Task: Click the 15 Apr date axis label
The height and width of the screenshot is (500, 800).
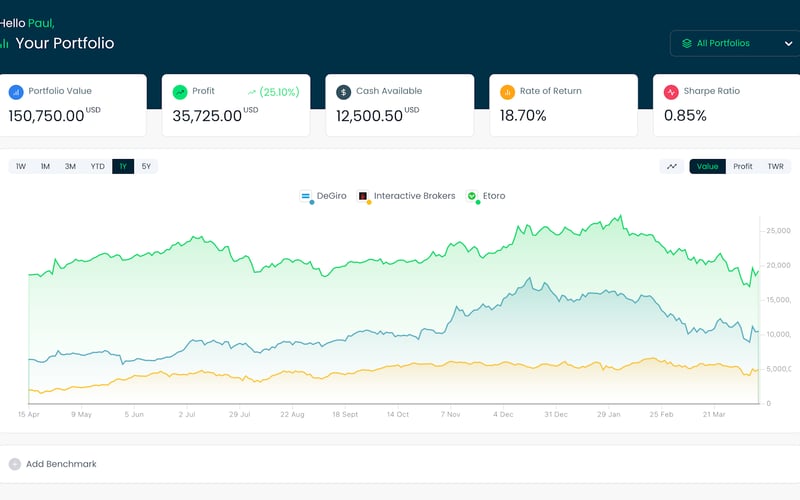Action: (x=29, y=414)
